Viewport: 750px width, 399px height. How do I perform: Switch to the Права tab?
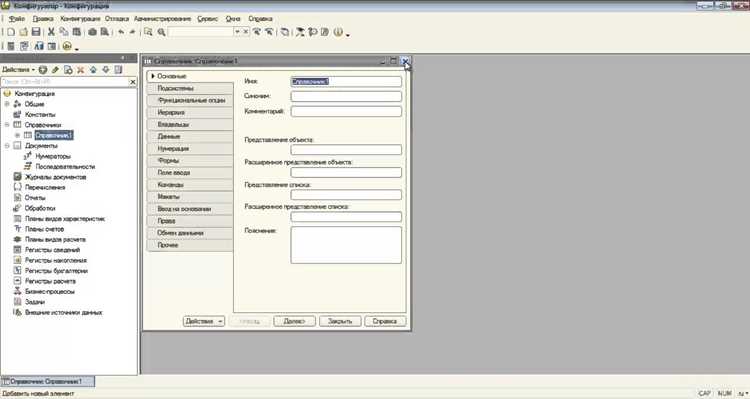190,221
